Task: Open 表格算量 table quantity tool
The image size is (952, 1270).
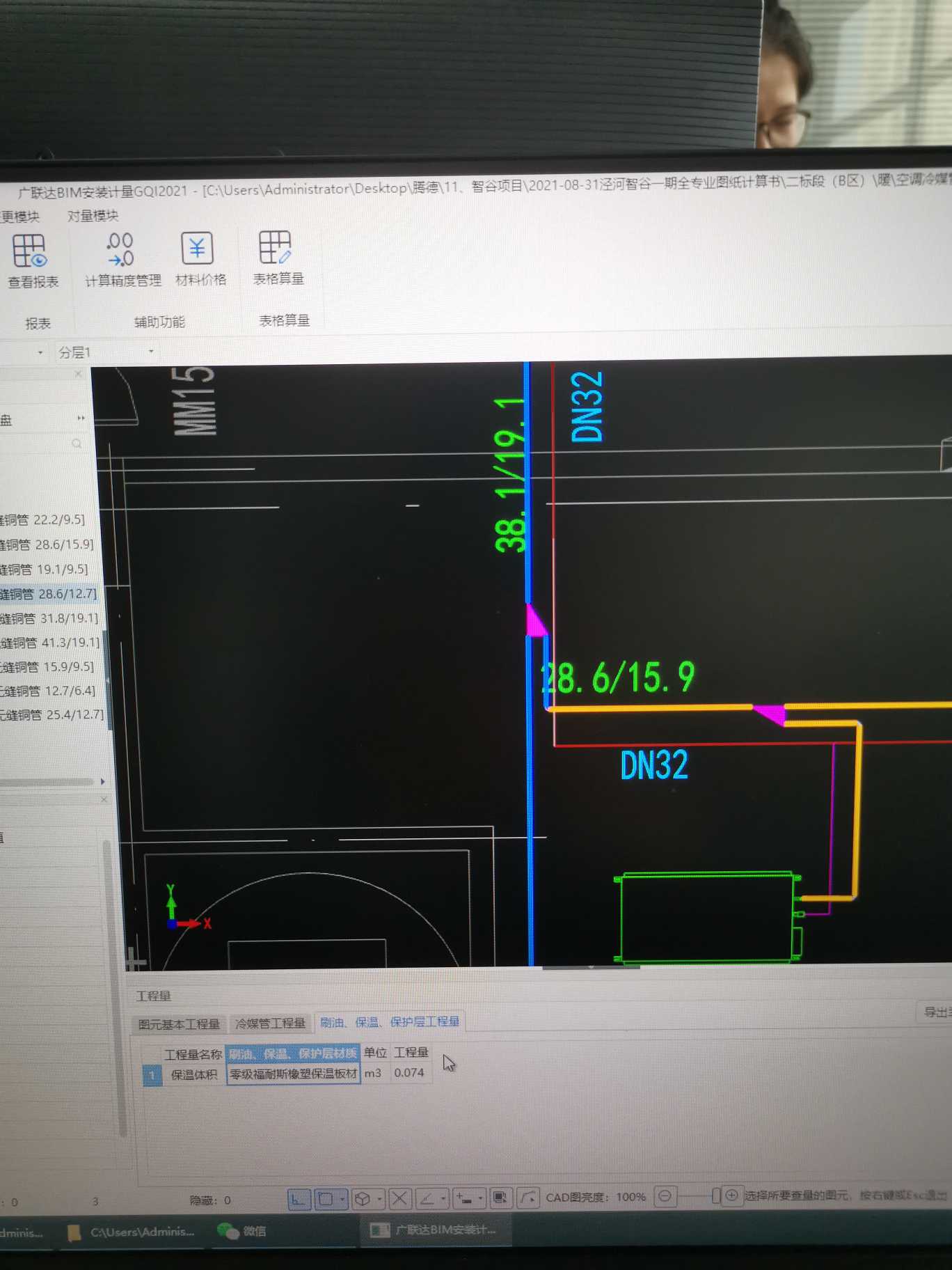Action: [x=278, y=258]
